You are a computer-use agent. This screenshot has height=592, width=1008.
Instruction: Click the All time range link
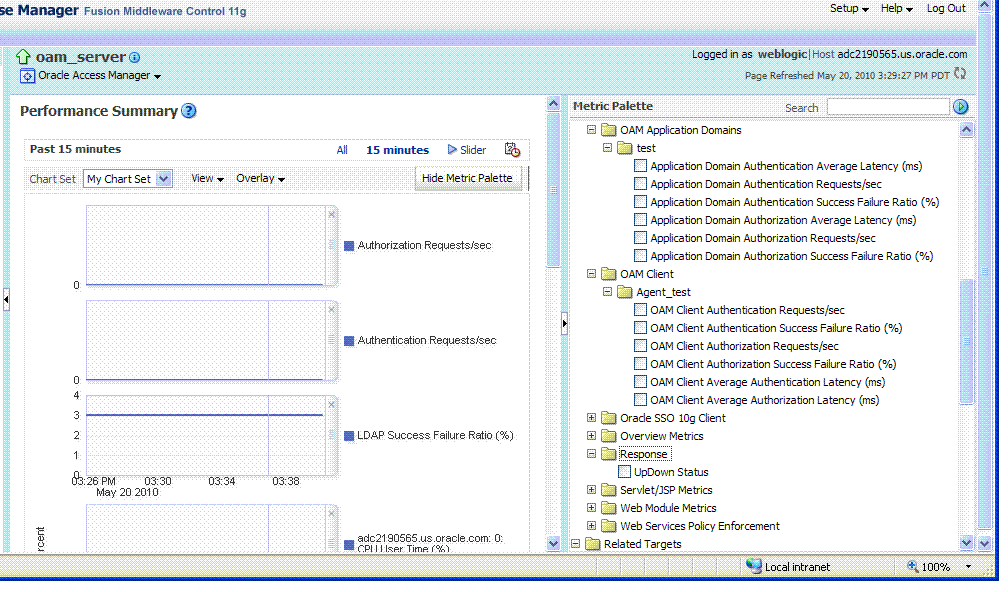click(x=342, y=150)
